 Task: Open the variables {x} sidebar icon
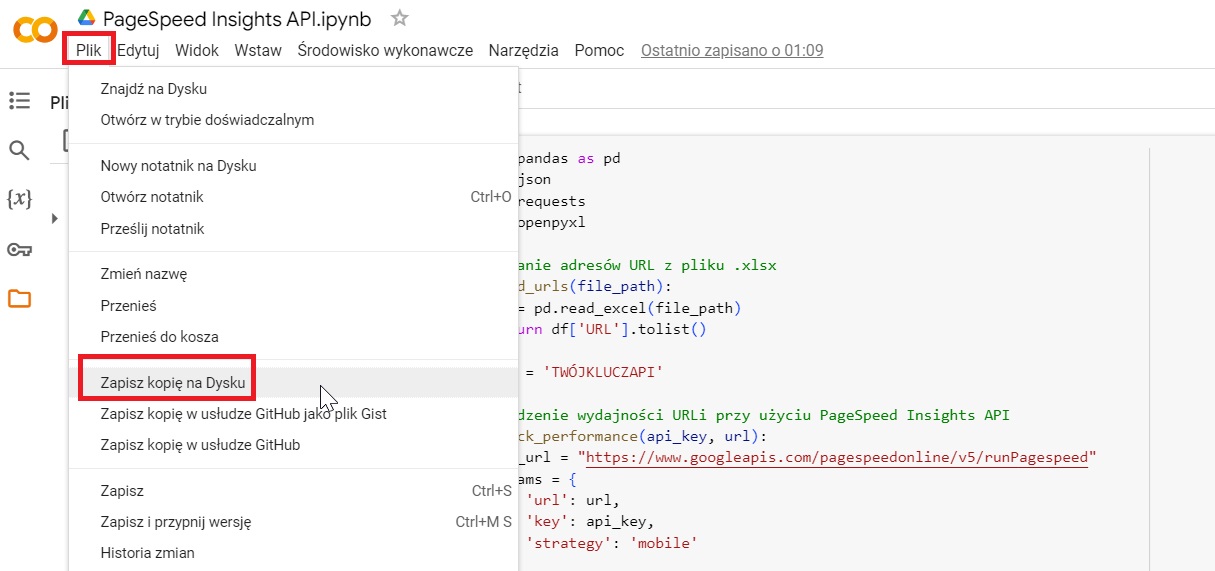[x=19, y=199]
